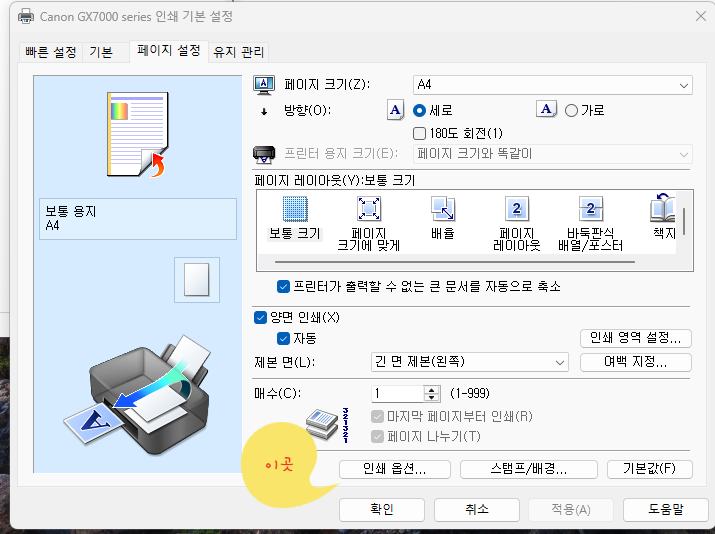
Task: Click the printer icon in title bar
Action: 26,16
